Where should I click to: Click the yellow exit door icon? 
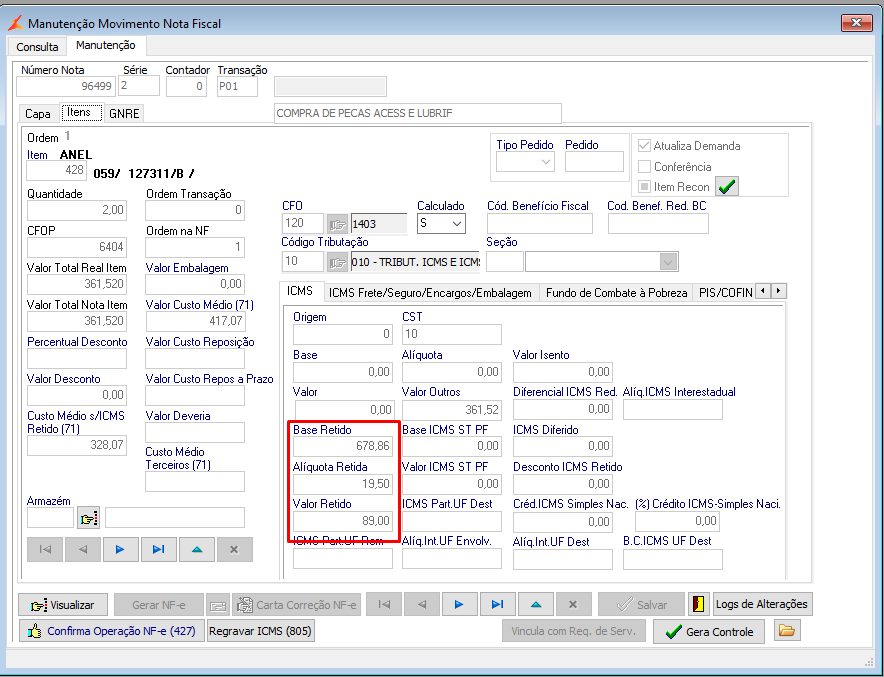point(699,604)
